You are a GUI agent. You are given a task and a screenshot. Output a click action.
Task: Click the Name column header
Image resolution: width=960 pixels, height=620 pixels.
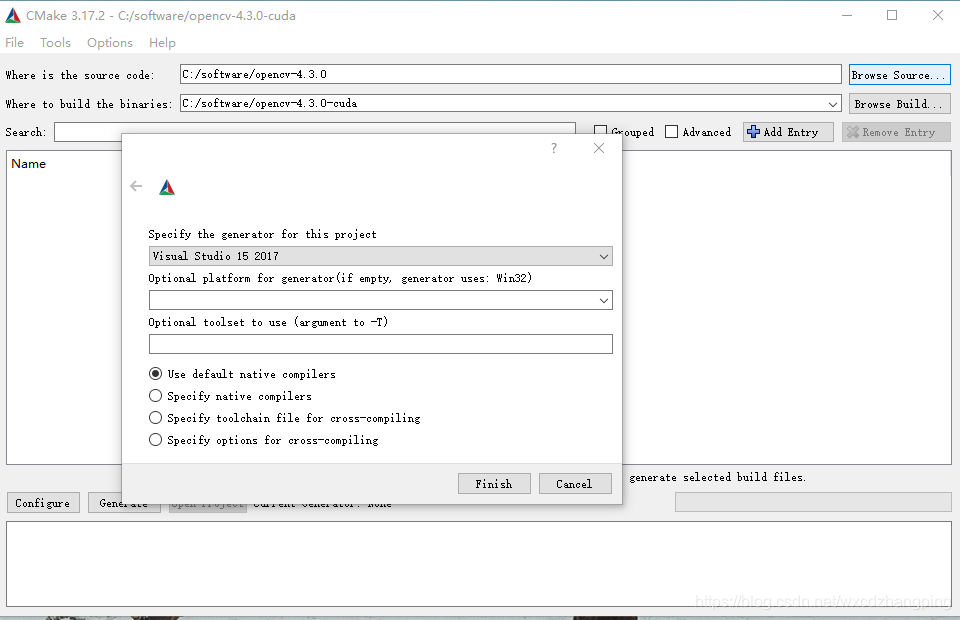28,163
